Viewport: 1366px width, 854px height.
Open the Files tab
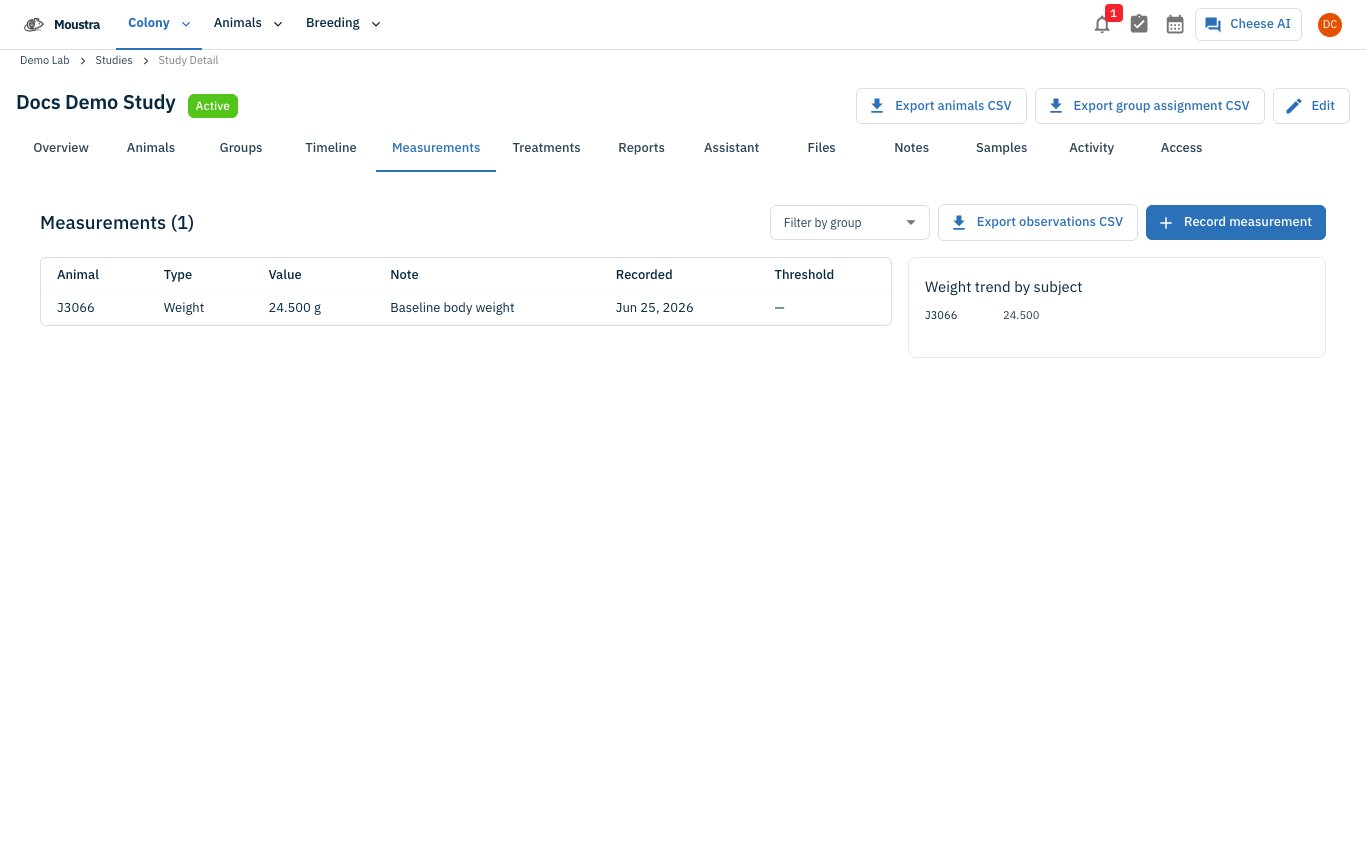(822, 148)
